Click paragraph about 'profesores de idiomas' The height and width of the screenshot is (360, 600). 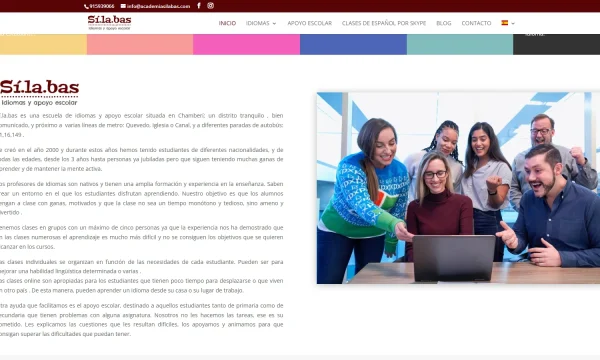(x=142, y=198)
